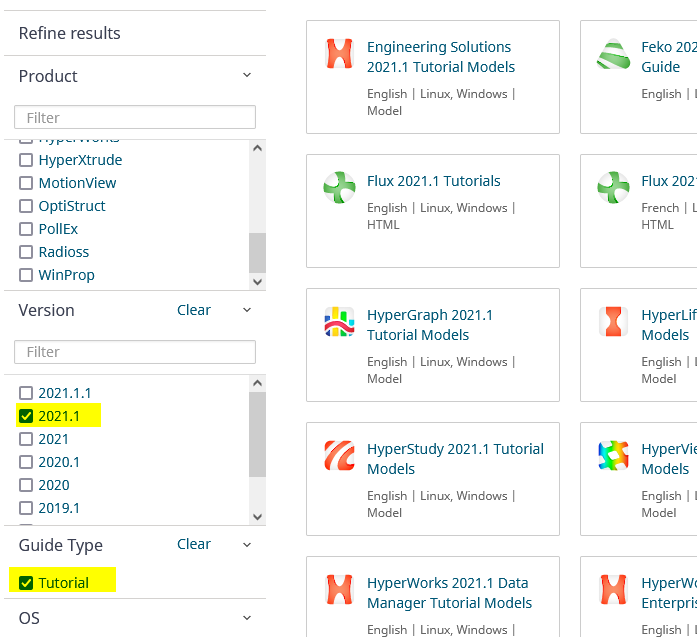Collapse the Product filter section
Image resolution: width=697 pixels, height=637 pixels.
click(x=247, y=75)
